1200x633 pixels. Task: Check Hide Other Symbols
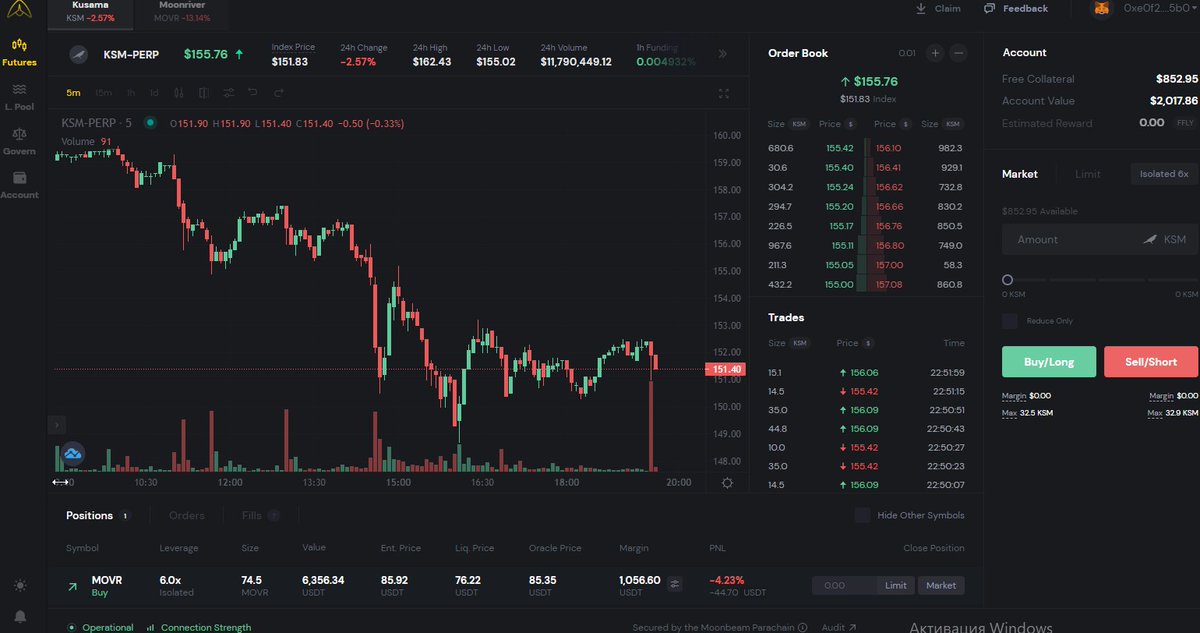coord(862,515)
